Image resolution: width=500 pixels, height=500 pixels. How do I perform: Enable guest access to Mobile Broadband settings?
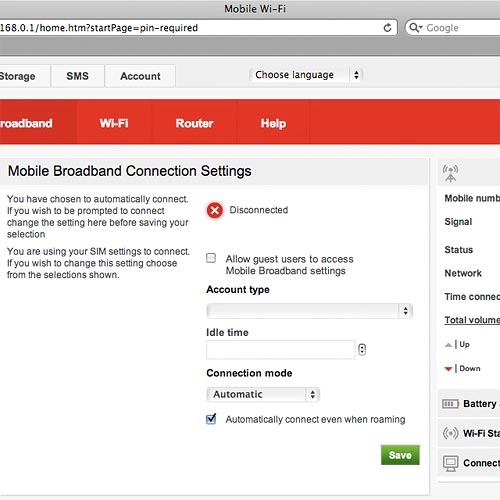[x=211, y=258]
